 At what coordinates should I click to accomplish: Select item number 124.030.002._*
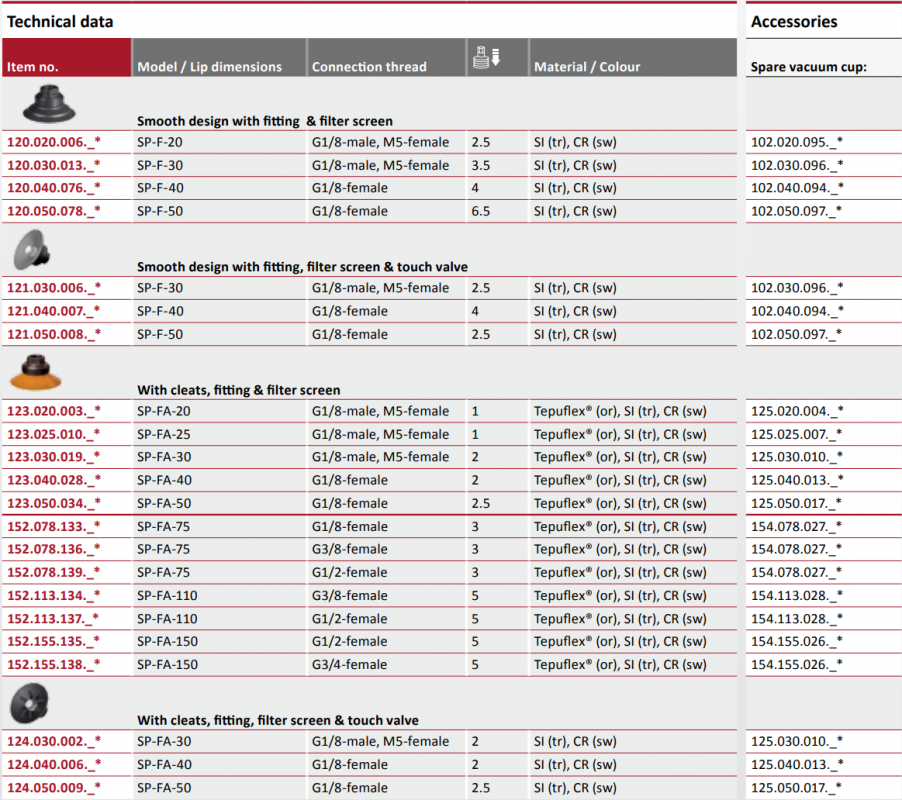pos(53,741)
